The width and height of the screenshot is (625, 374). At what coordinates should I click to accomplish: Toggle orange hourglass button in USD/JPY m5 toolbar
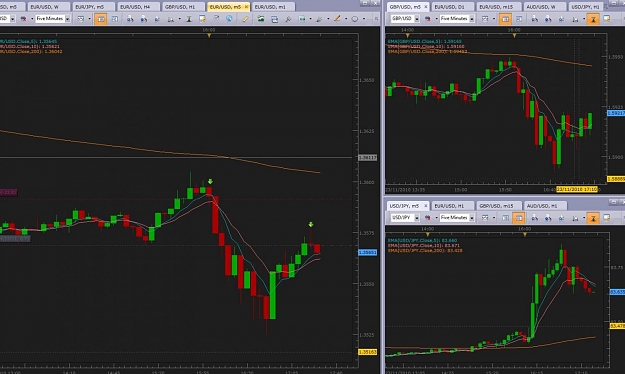[593, 218]
